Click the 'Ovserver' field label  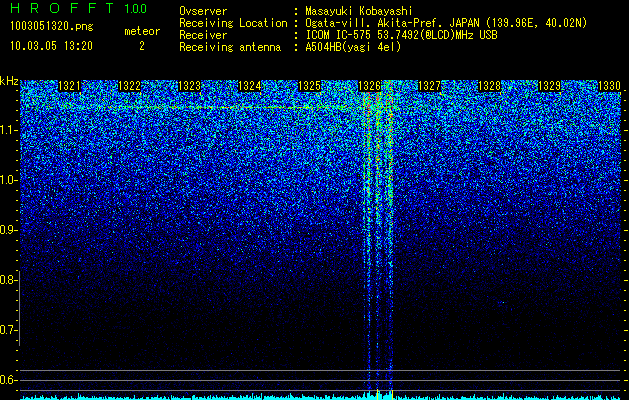pyautogui.click(x=203, y=12)
